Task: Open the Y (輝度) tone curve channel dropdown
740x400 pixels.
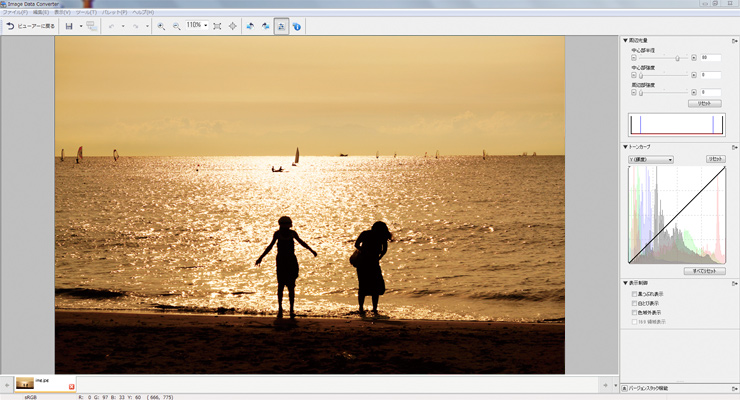Action: coord(650,159)
